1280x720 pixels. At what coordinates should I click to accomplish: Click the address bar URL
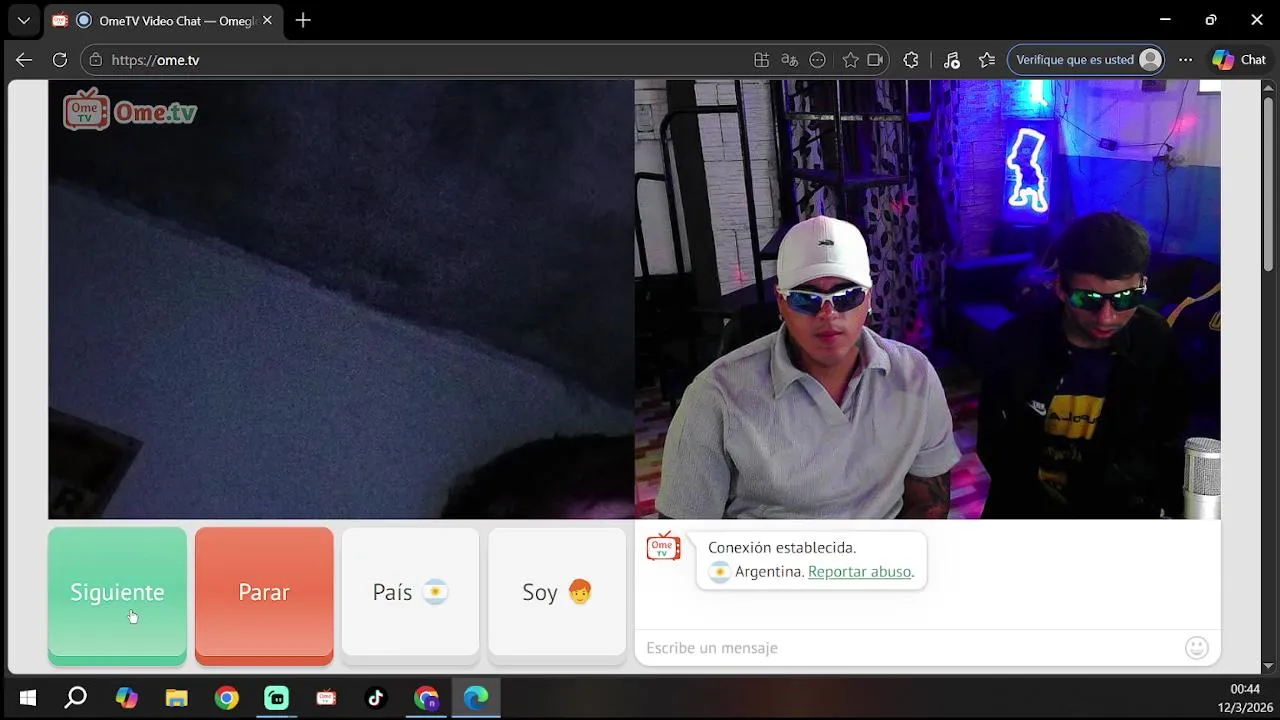(x=155, y=60)
